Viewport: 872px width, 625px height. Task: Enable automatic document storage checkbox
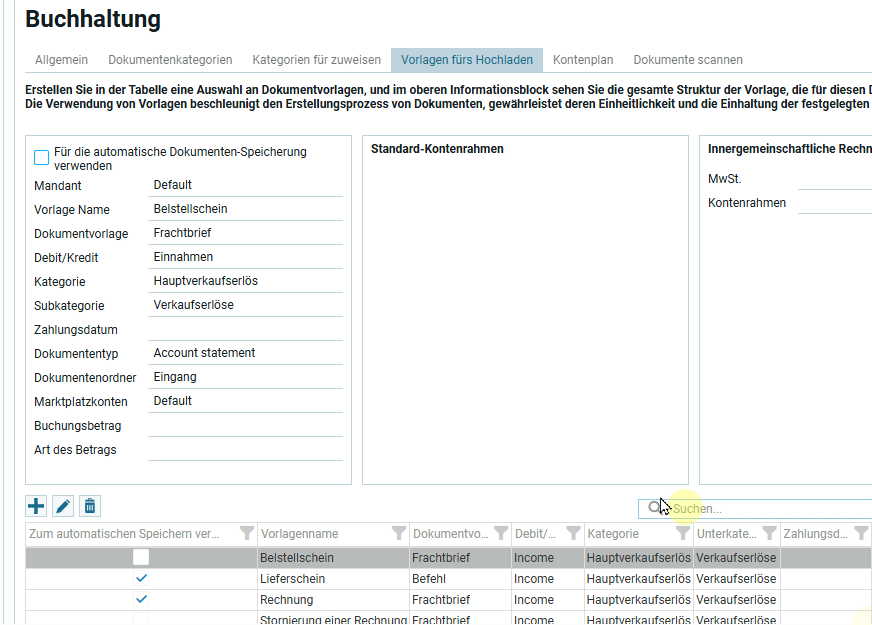[42, 158]
